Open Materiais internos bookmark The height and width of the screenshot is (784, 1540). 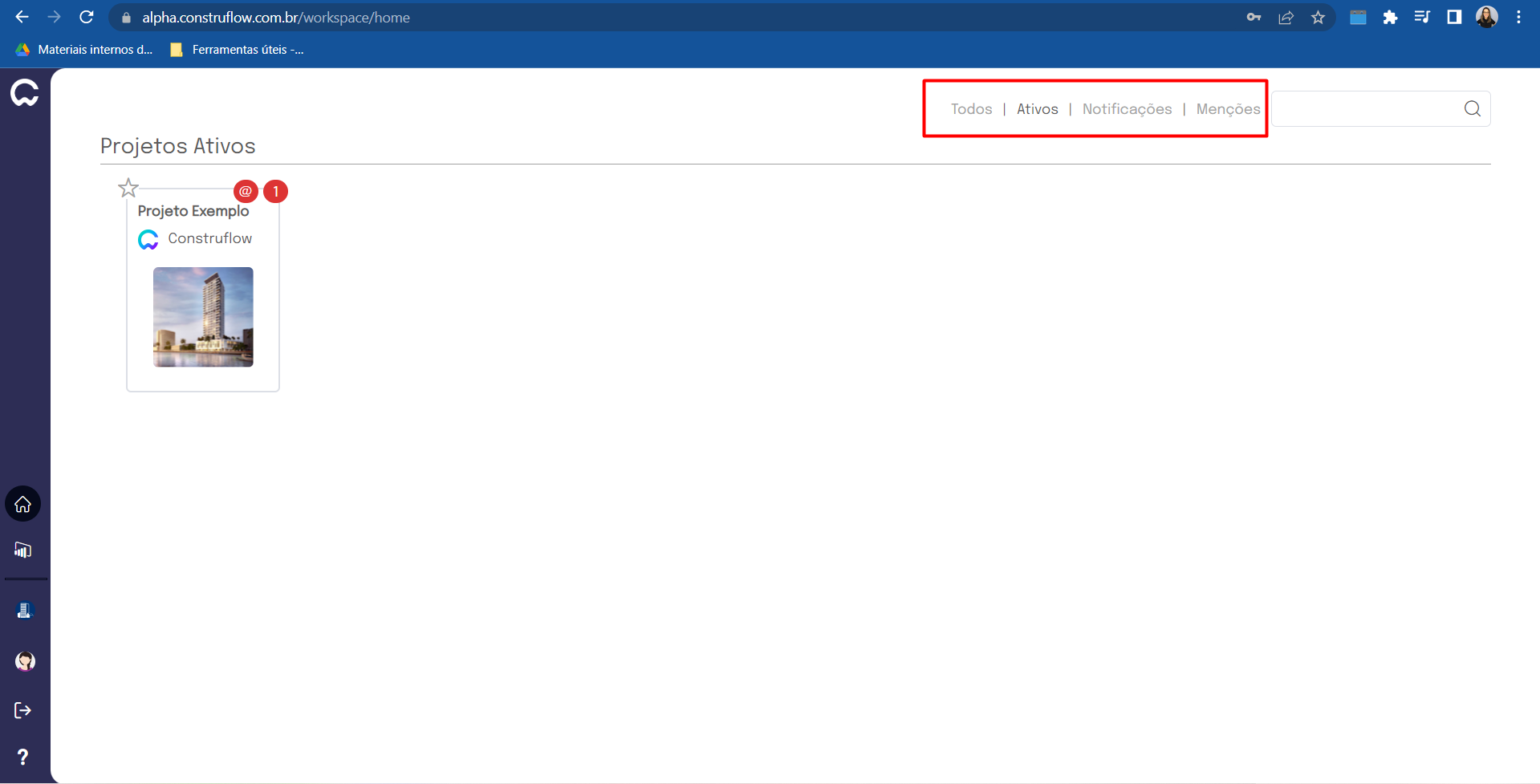pos(85,50)
